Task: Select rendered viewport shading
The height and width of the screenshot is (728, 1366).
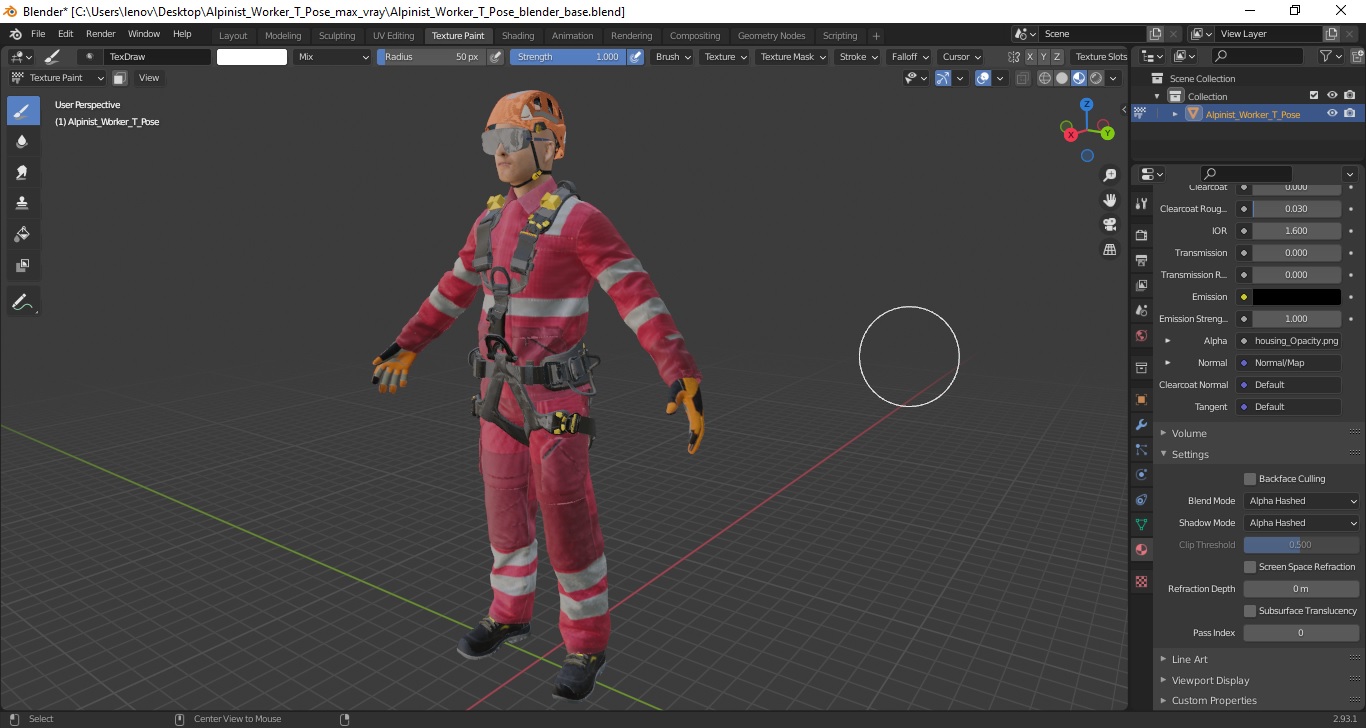Action: click(x=1096, y=78)
